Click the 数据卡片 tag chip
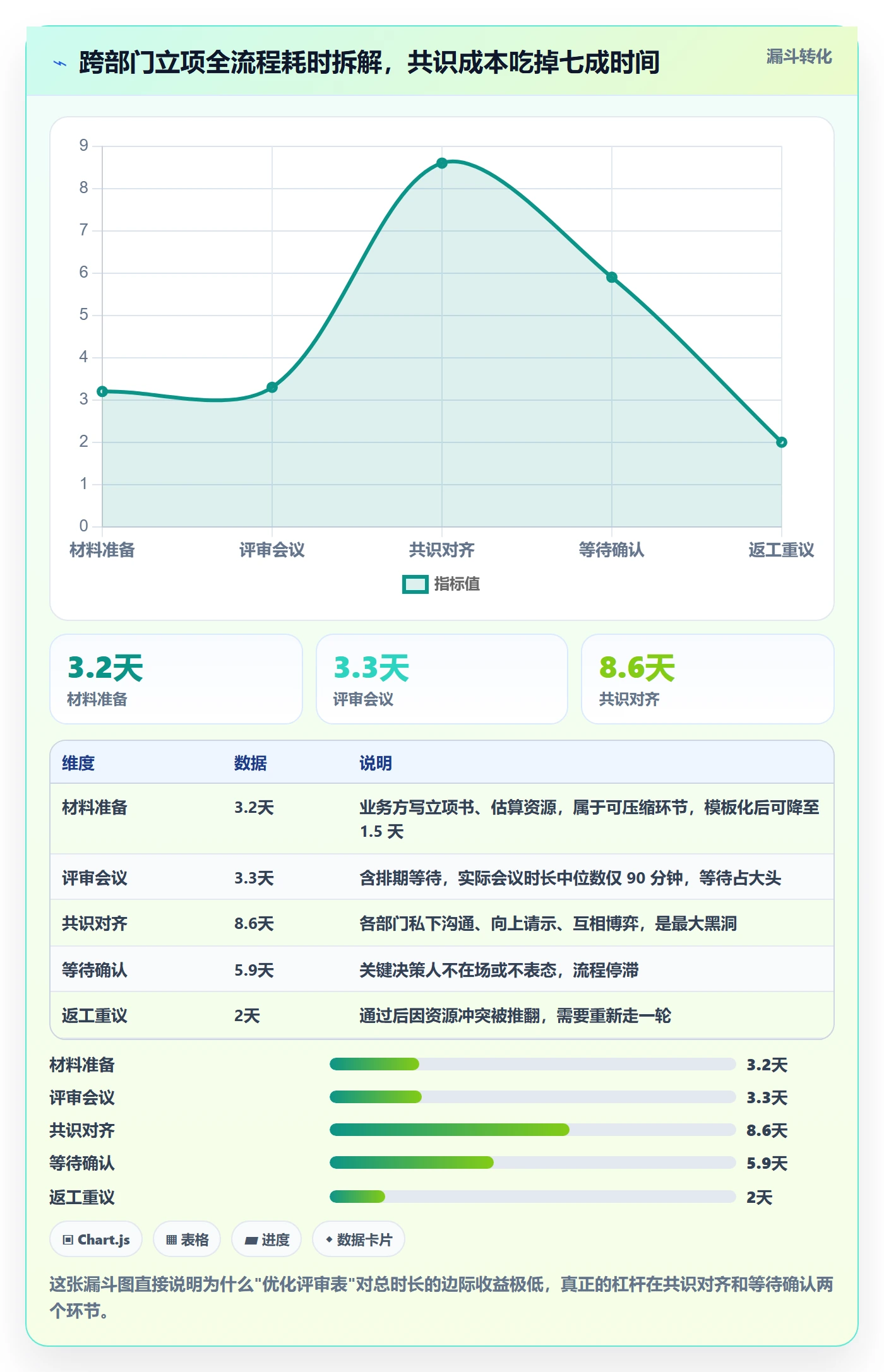The width and height of the screenshot is (884, 1372). pos(359,1239)
